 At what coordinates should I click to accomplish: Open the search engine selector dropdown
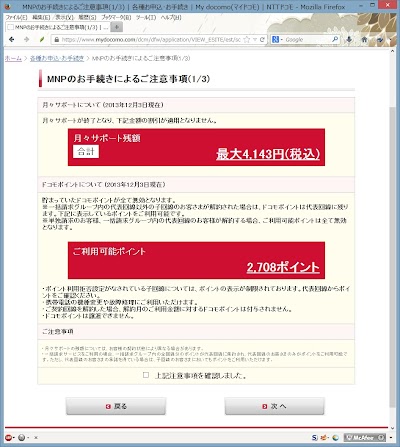click(x=282, y=40)
